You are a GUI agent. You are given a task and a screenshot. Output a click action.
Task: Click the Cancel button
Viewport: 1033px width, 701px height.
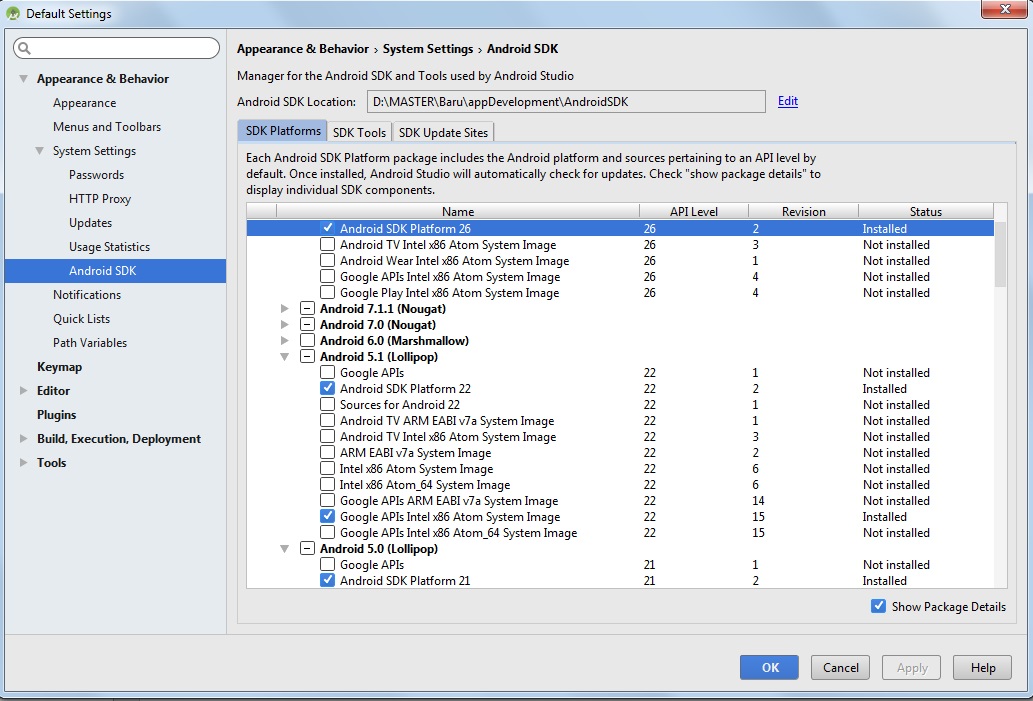tap(840, 668)
